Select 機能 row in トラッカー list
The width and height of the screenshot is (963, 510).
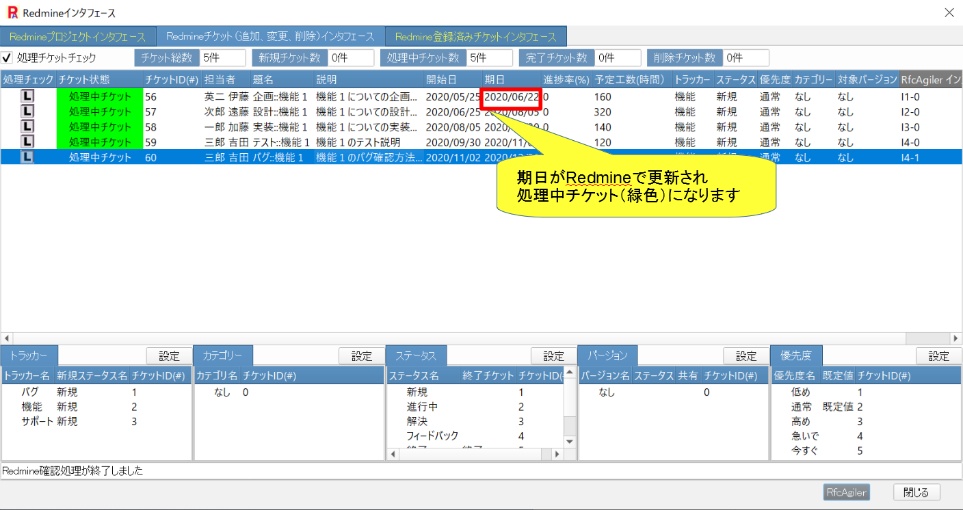click(x=97, y=407)
